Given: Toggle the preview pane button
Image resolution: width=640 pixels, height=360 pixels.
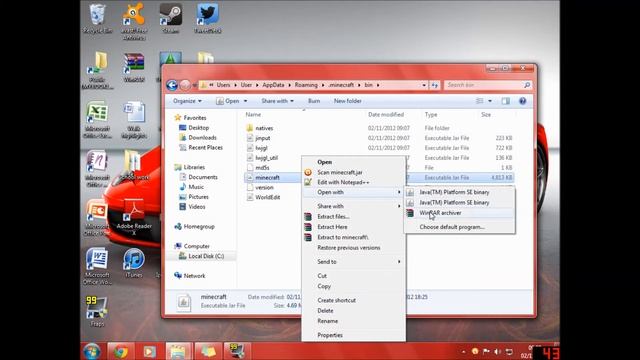Looking at the screenshot, I should [506, 101].
